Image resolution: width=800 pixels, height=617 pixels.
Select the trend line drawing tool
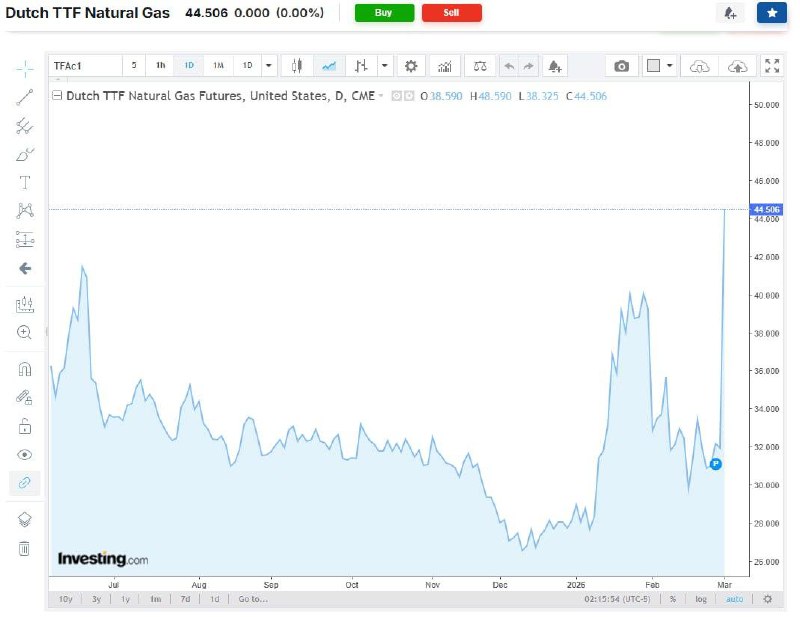pyautogui.click(x=25, y=97)
